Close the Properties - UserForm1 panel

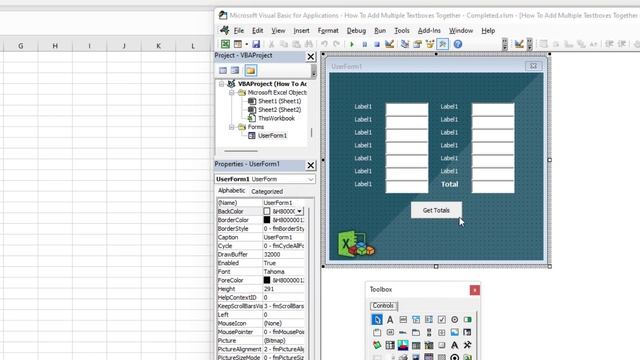[311, 165]
